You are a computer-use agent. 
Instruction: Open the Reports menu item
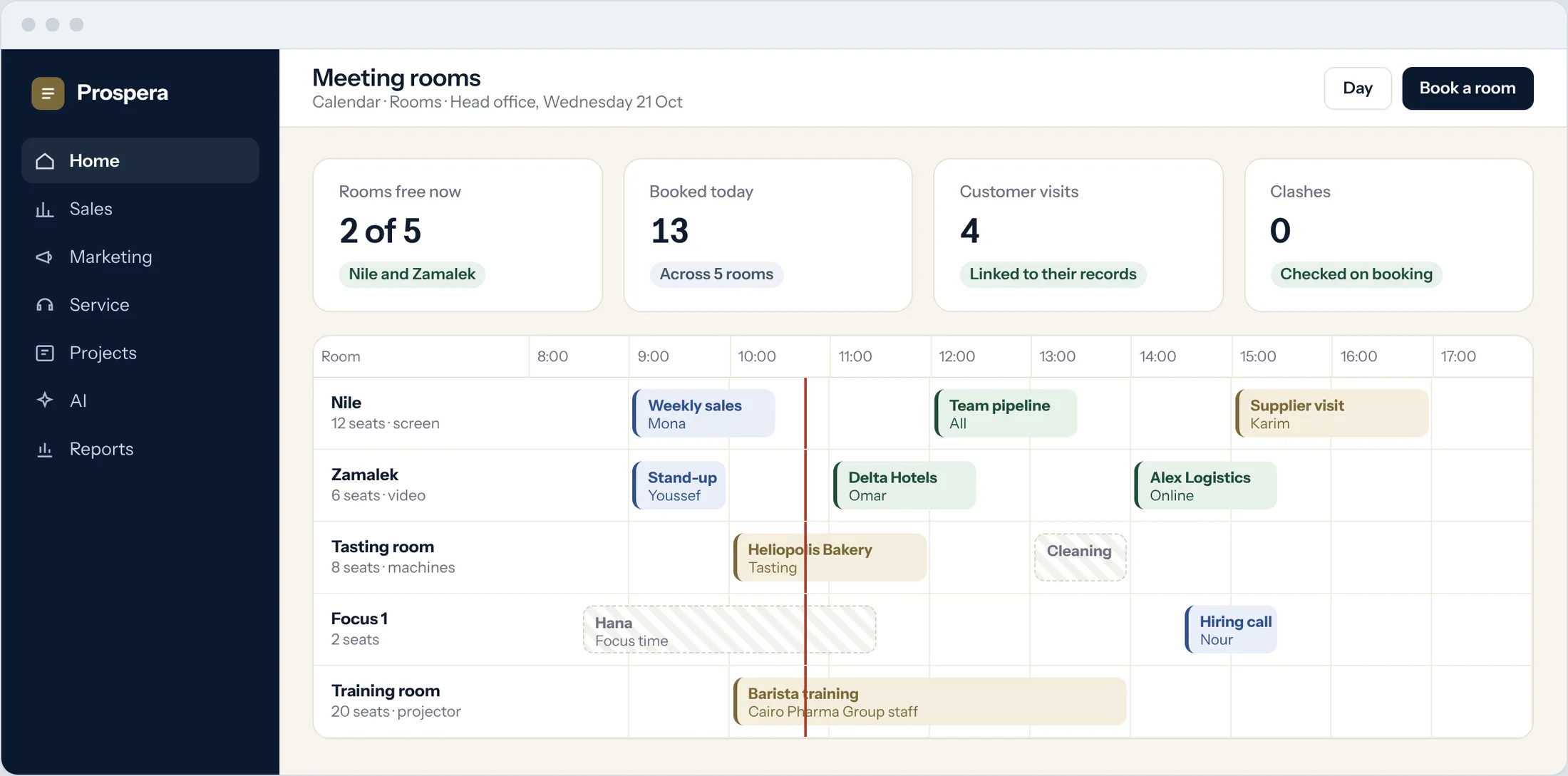140,449
